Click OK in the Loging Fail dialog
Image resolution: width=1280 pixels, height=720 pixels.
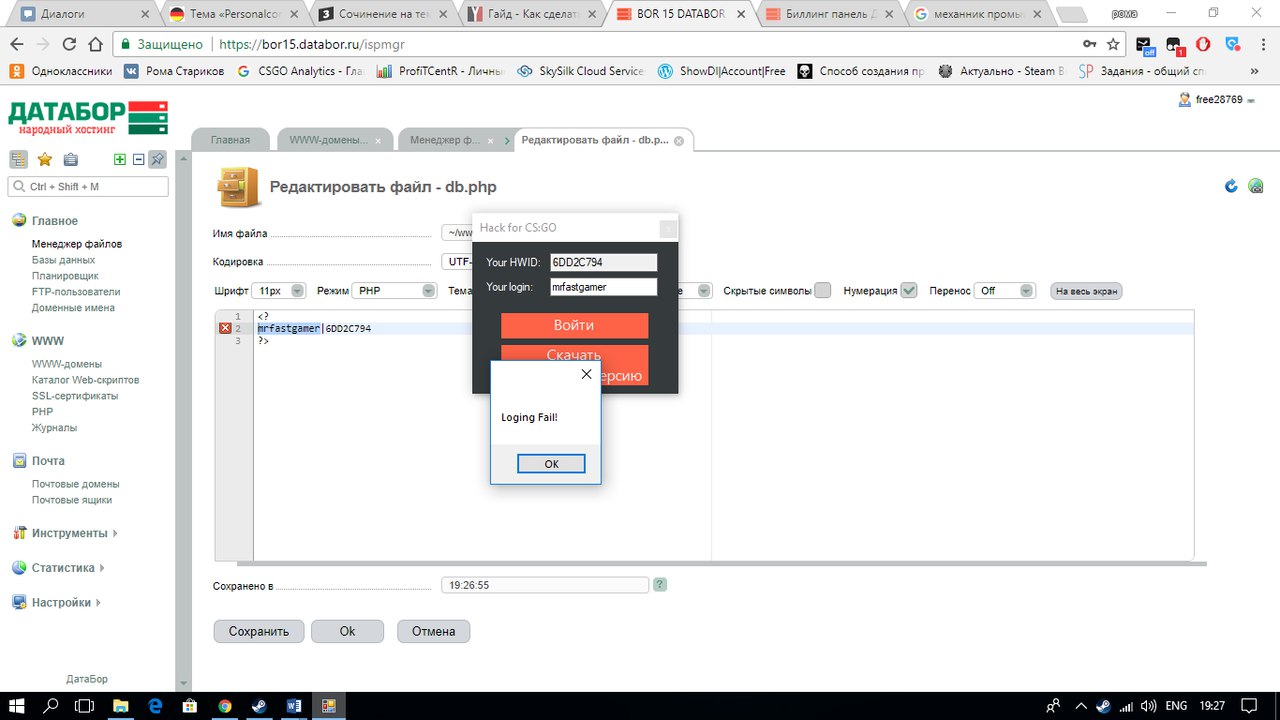551,464
